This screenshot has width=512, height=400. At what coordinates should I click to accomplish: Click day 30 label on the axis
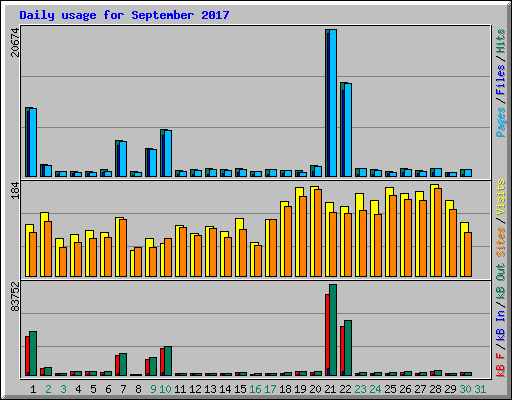coord(465,389)
